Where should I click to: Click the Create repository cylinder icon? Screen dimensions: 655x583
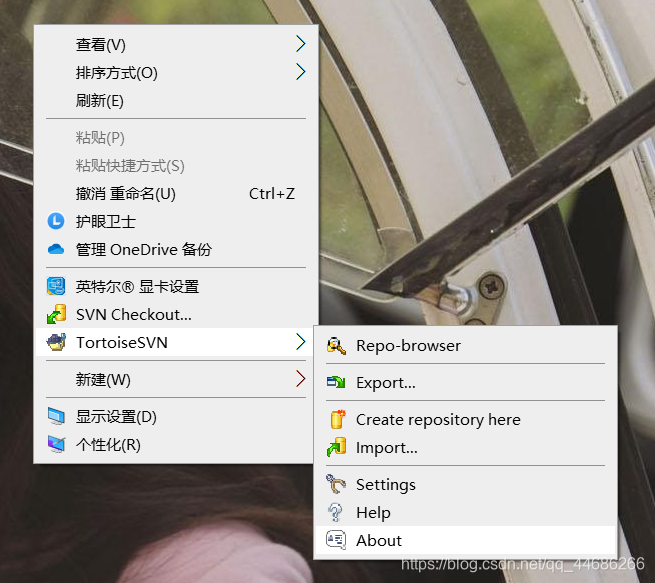pyautogui.click(x=337, y=419)
